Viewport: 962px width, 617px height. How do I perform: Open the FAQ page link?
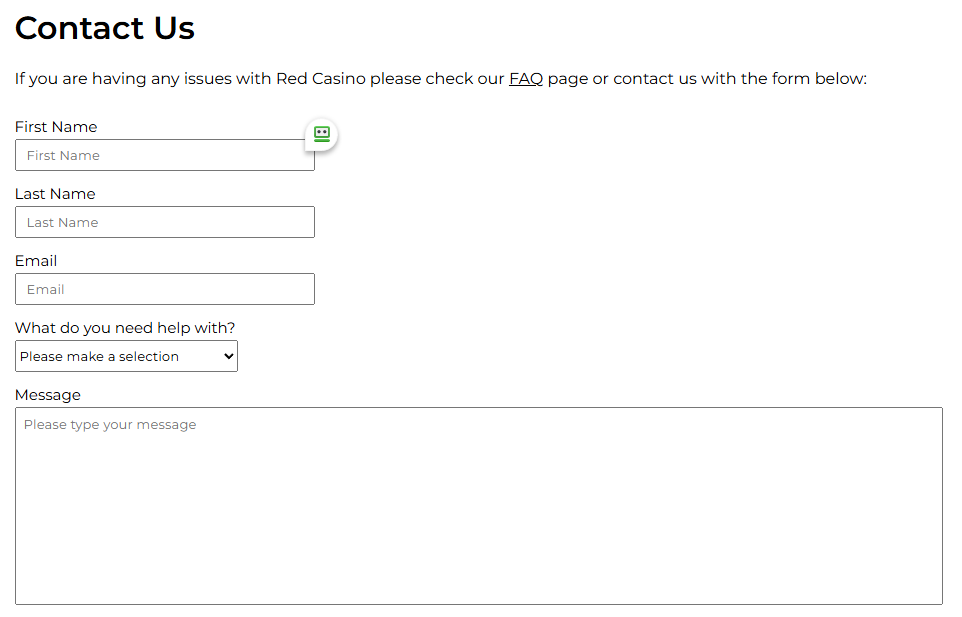click(526, 79)
